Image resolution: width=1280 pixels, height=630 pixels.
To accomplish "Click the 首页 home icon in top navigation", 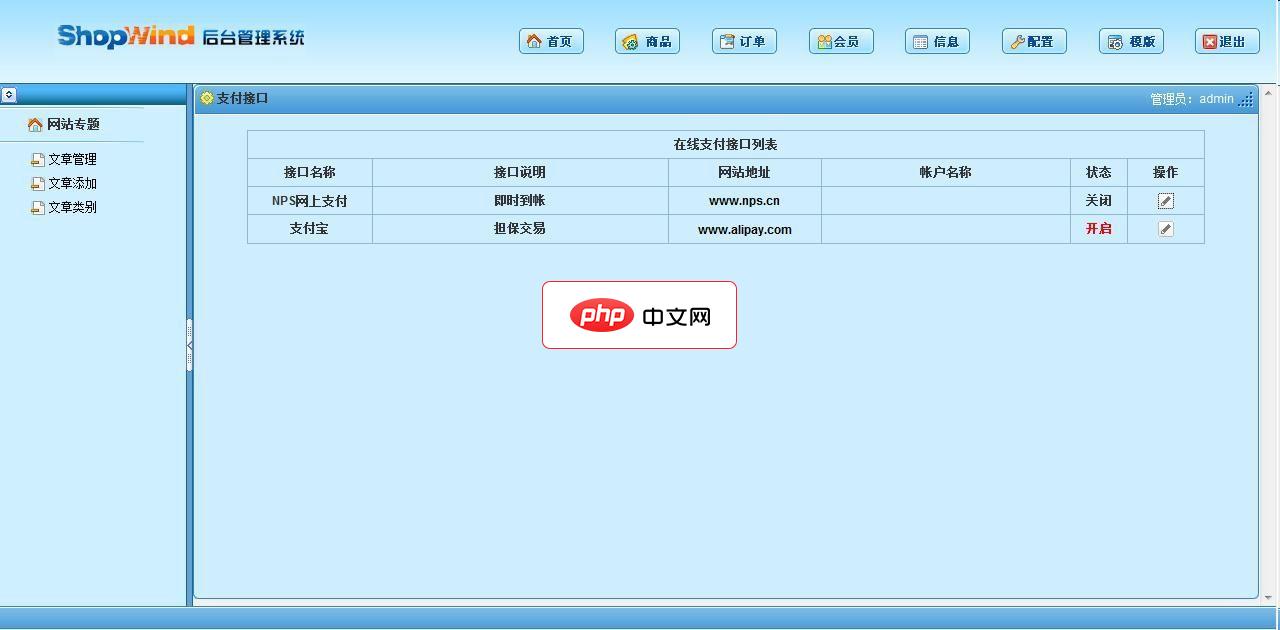I will (x=534, y=41).
